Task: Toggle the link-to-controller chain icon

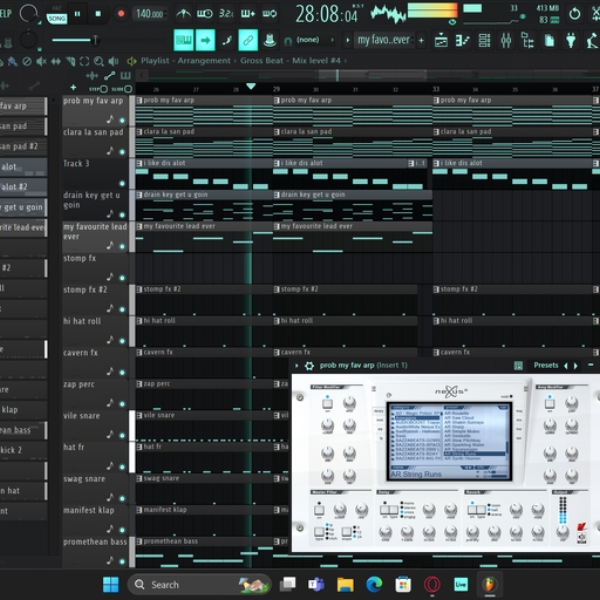Action: click(x=248, y=40)
